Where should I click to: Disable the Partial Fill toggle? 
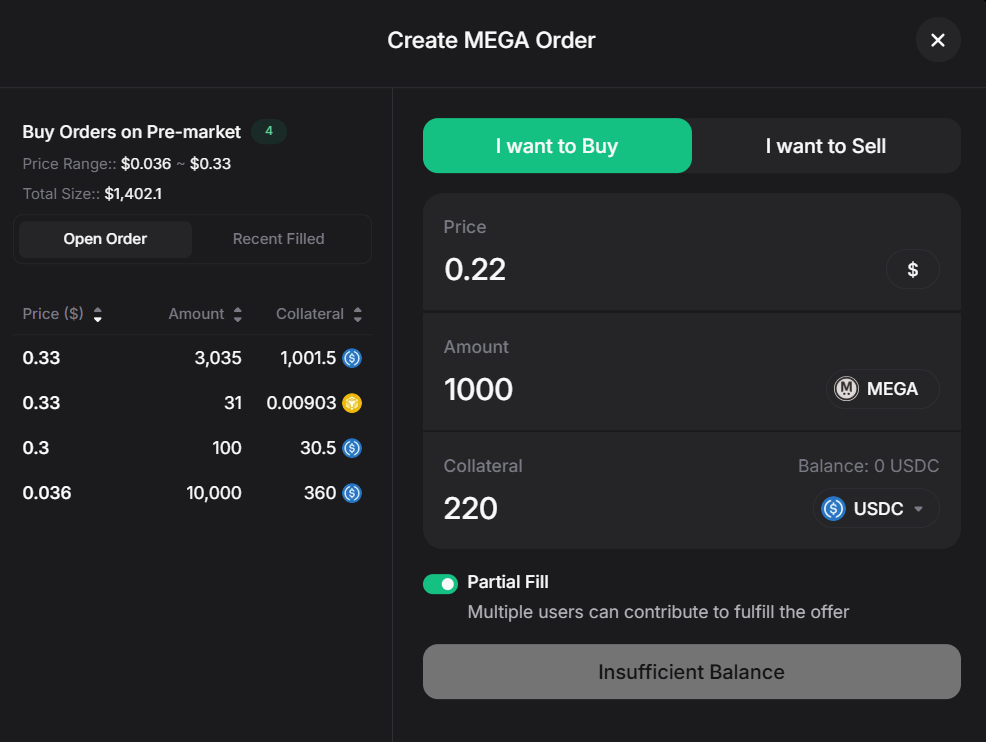click(440, 584)
